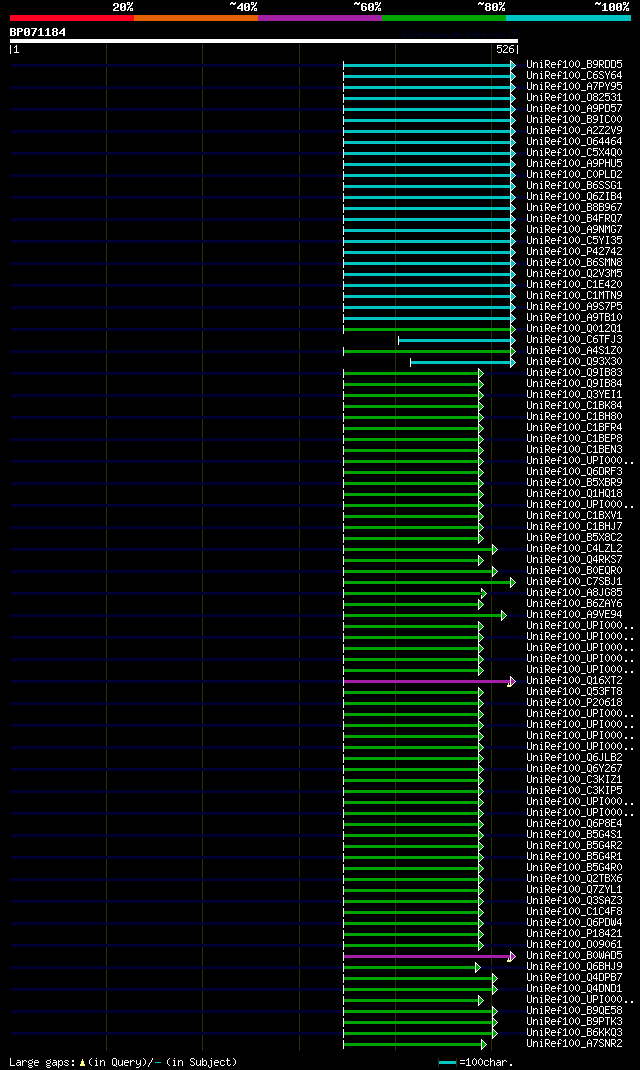Open hit UniRef100_A7PY95
Viewport: 640px width, 1070px height.
tap(574, 87)
